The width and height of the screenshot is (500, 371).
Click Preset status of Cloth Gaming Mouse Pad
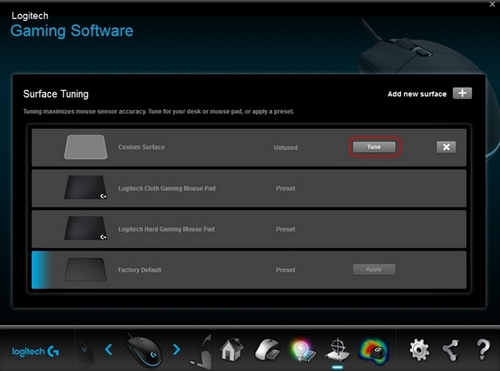285,189
